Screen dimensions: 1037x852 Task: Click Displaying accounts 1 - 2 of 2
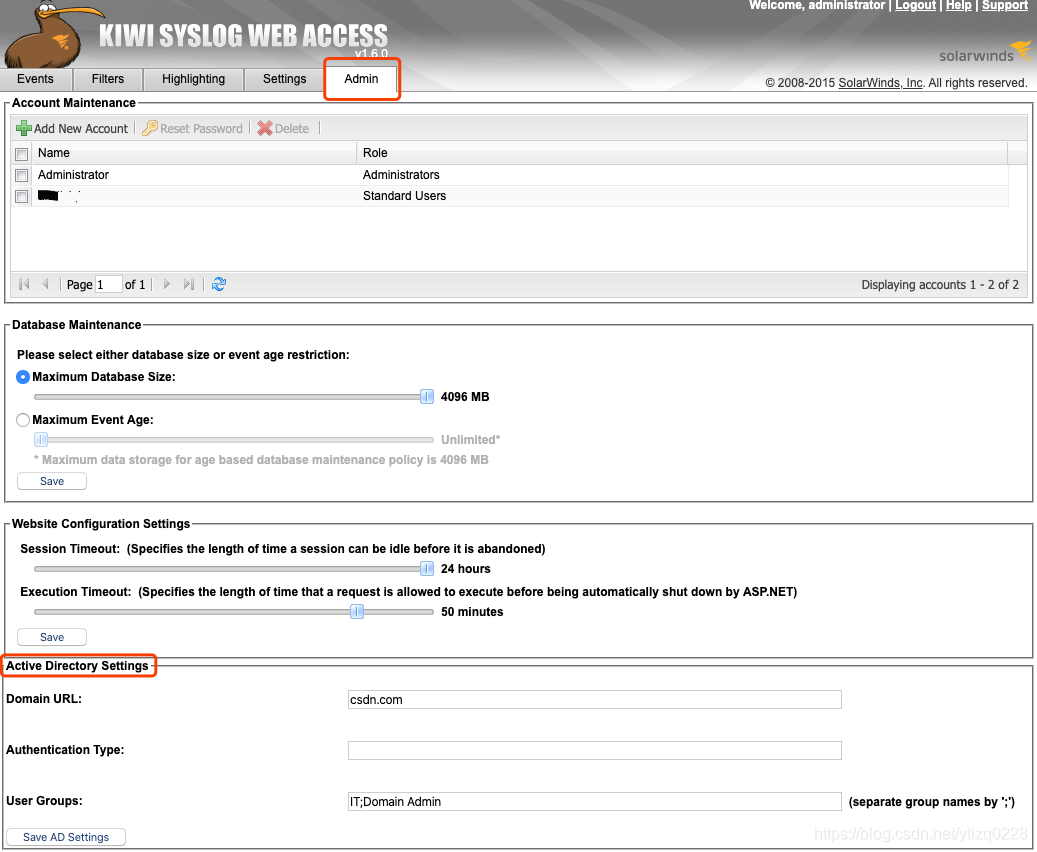pos(940,285)
